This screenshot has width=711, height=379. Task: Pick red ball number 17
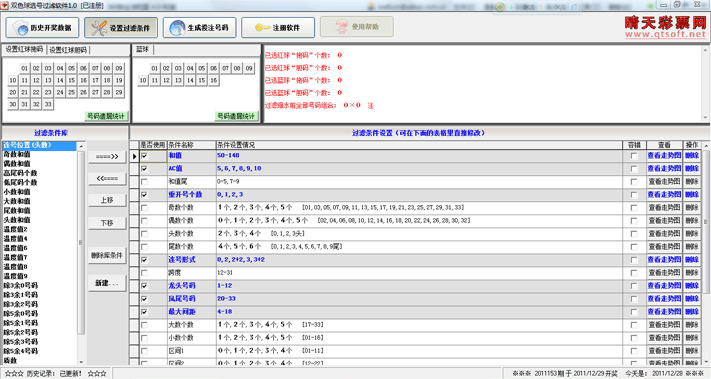[x=95, y=80]
